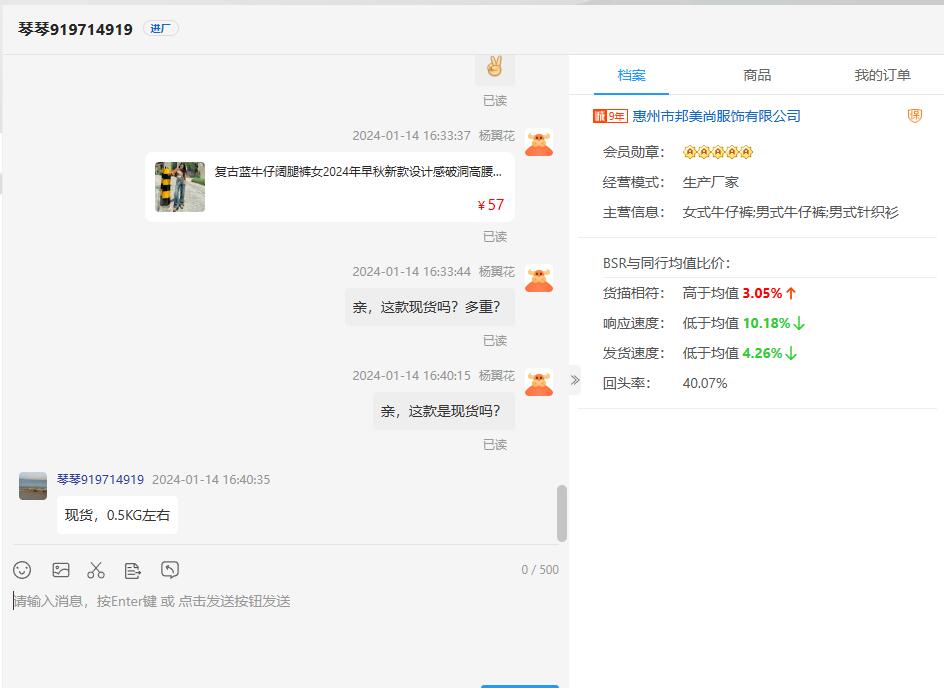
Task: Click the 保 guarantee shield icon
Action: coord(914,116)
